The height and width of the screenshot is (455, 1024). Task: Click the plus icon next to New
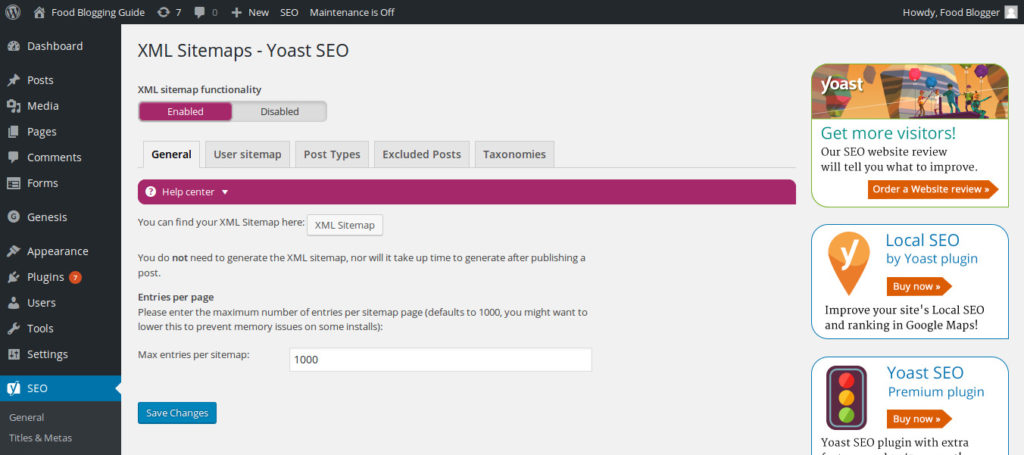(x=236, y=12)
